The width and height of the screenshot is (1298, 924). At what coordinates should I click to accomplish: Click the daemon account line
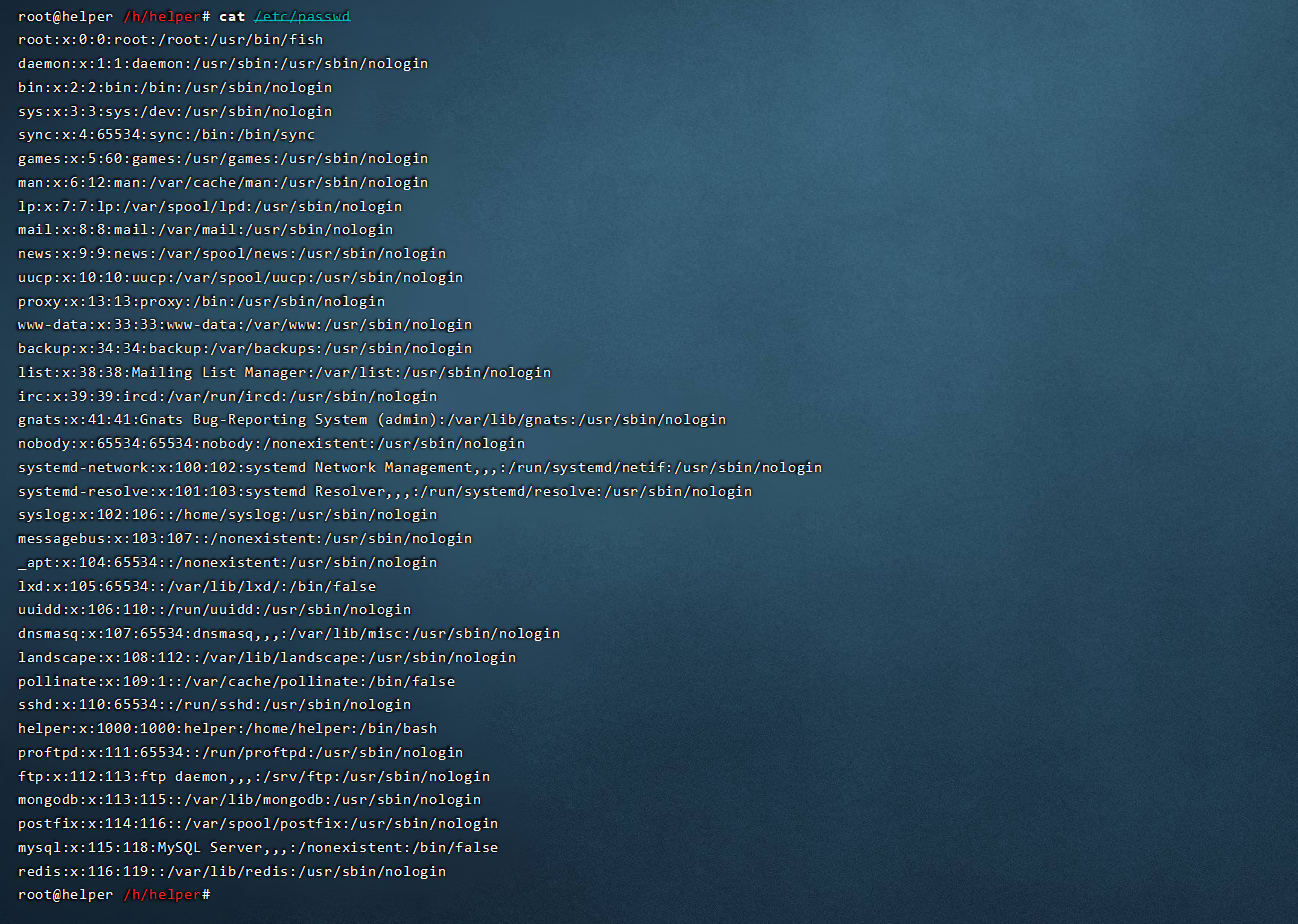pos(221,63)
